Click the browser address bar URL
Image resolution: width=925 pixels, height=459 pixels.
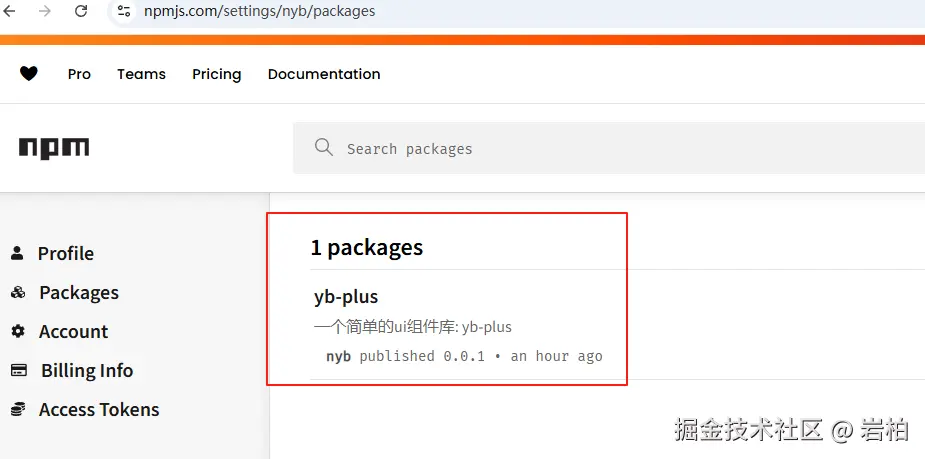(260, 11)
